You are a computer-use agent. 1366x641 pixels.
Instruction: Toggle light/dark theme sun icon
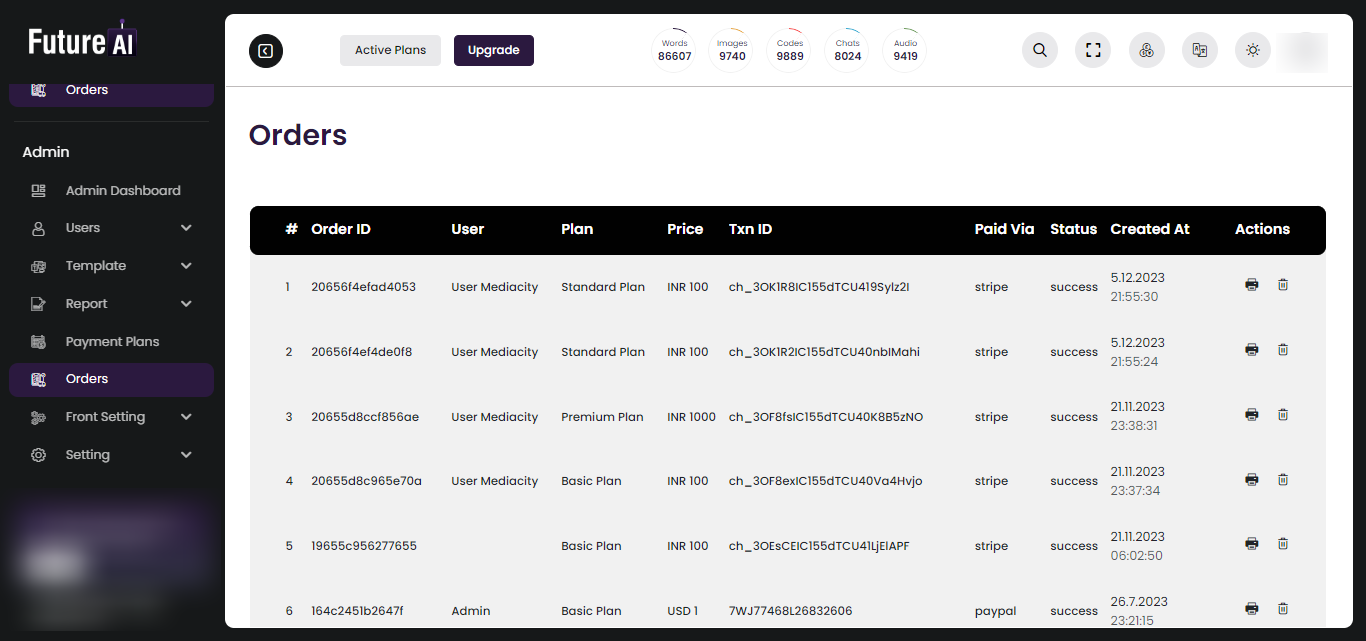point(1253,50)
